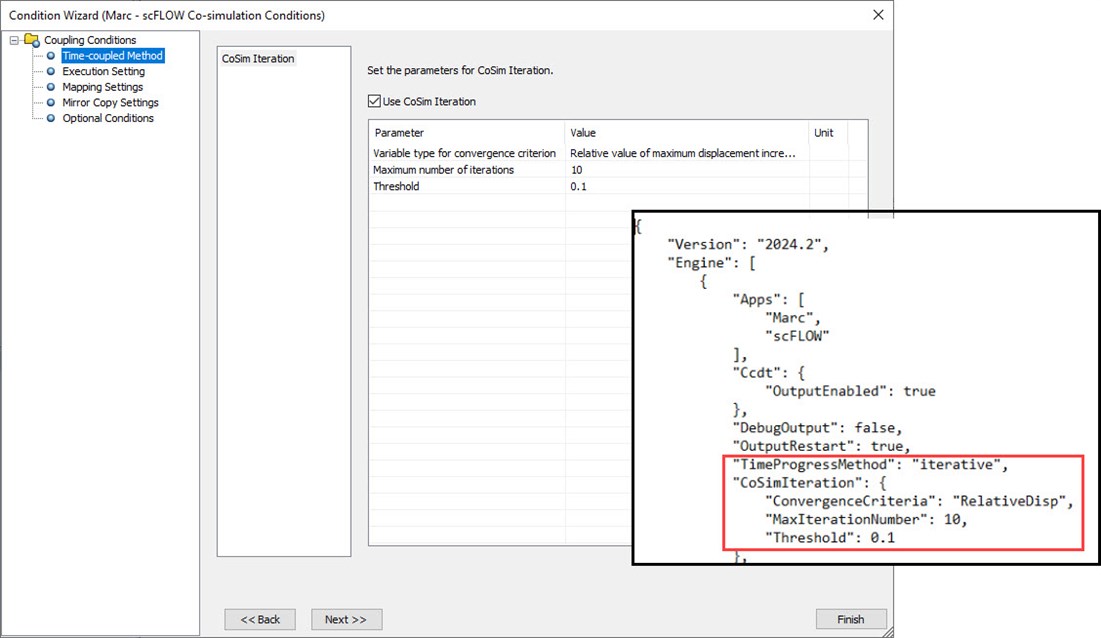
Task: Select the Threshold parameter row
Action: click(x=618, y=187)
